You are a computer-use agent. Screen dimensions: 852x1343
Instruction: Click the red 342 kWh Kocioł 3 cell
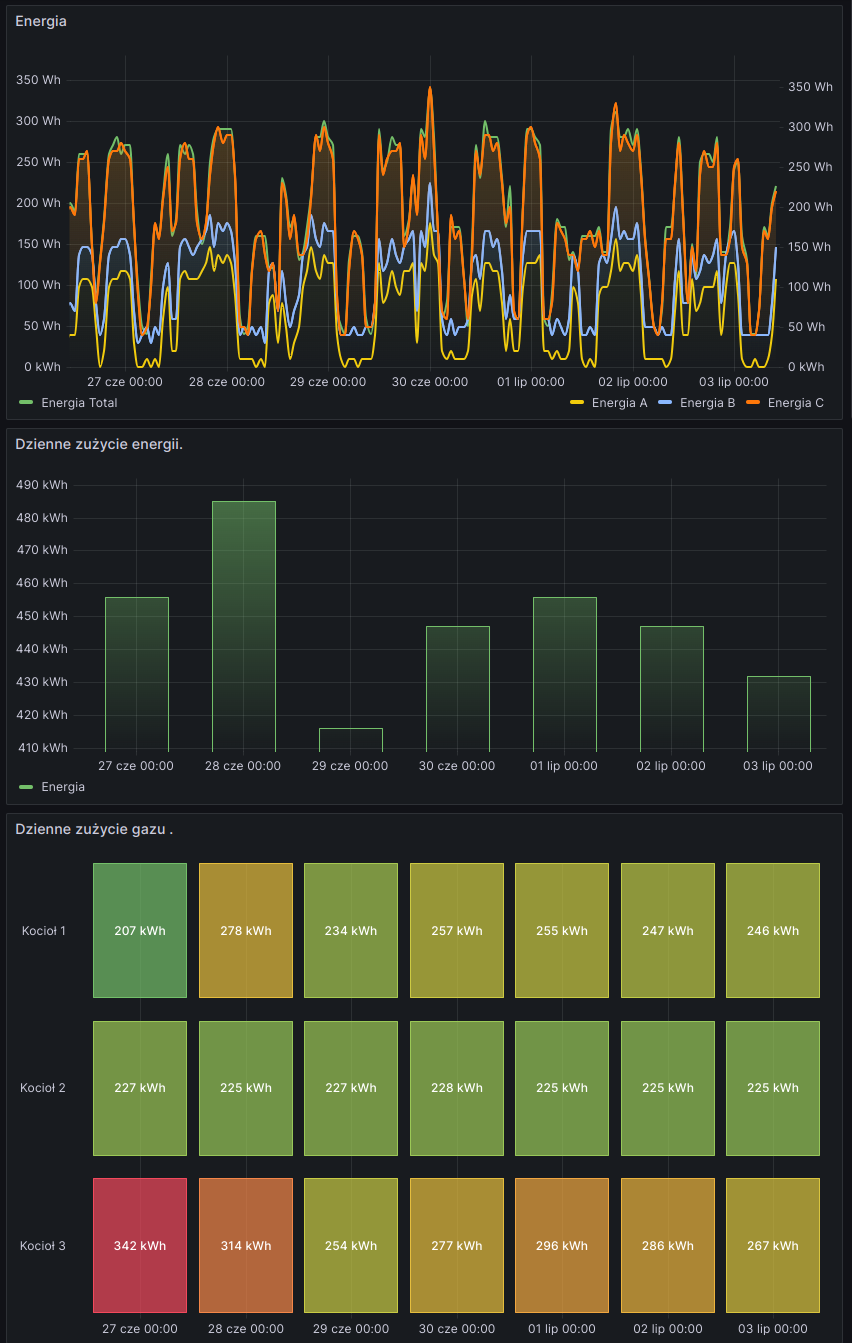click(140, 1245)
